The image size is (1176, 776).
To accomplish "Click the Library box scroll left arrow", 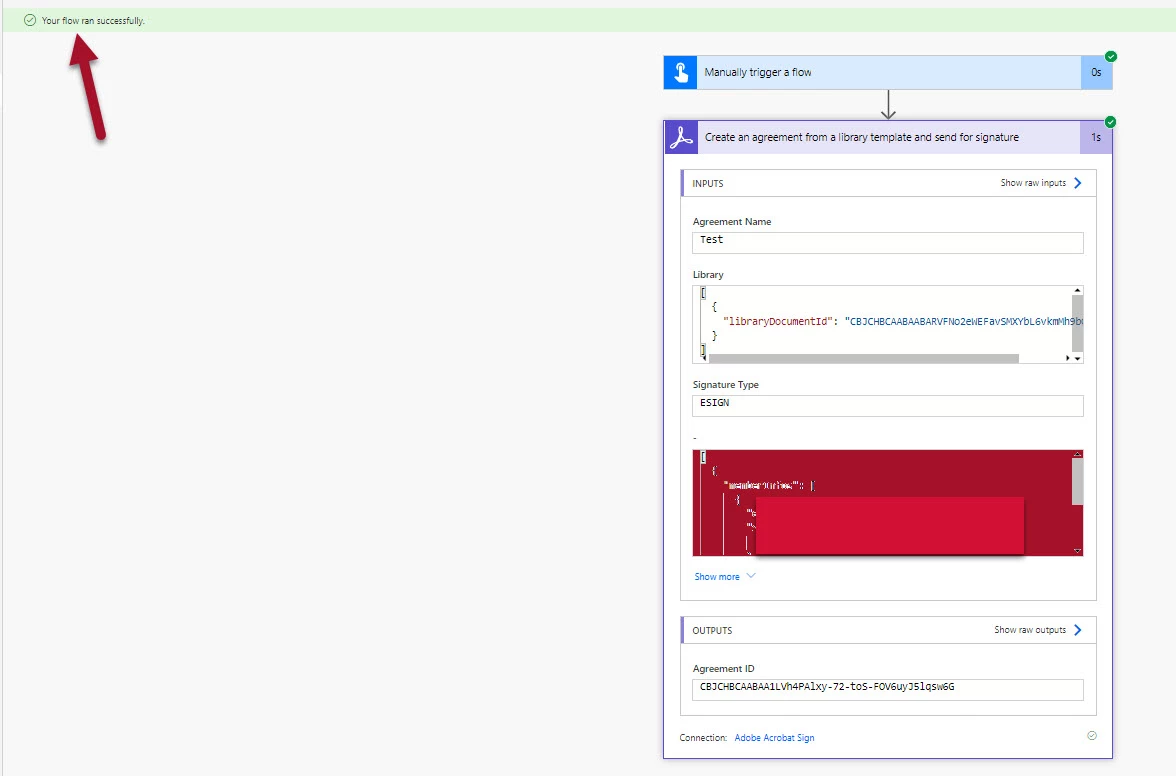I will (704, 358).
